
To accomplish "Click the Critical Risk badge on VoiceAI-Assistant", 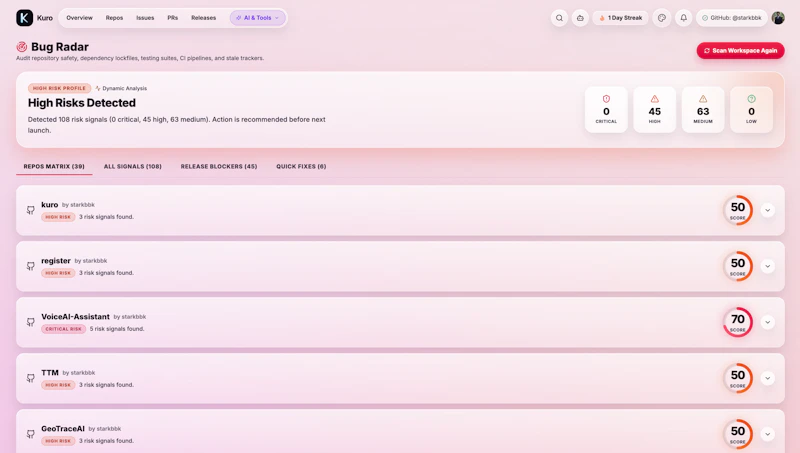I will pyautogui.click(x=63, y=329).
